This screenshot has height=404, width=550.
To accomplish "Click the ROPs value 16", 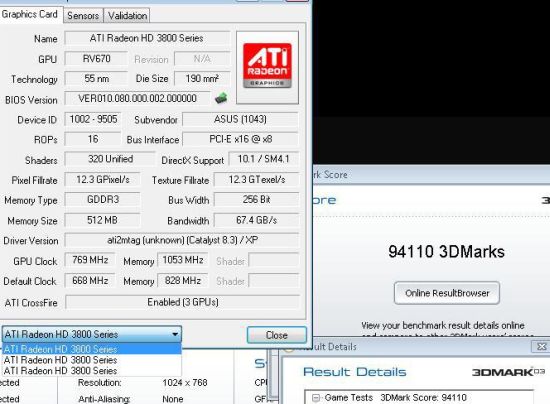I will tap(93, 139).
